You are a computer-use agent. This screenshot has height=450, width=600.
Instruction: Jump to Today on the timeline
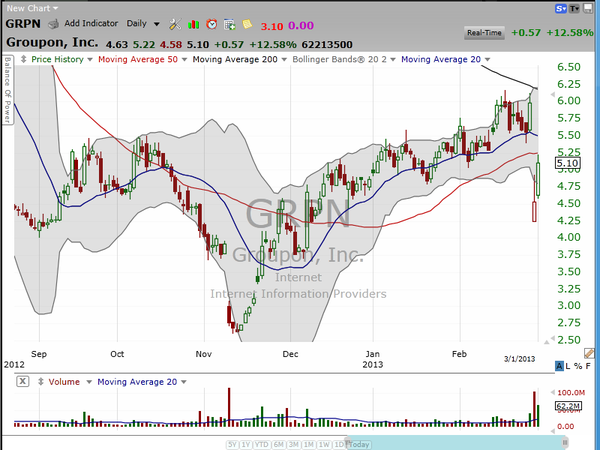tap(359, 445)
